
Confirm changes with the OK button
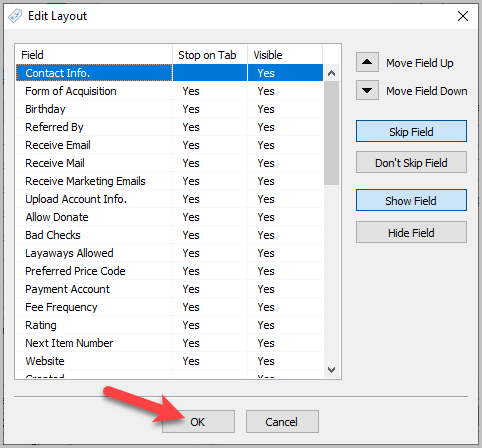click(198, 422)
